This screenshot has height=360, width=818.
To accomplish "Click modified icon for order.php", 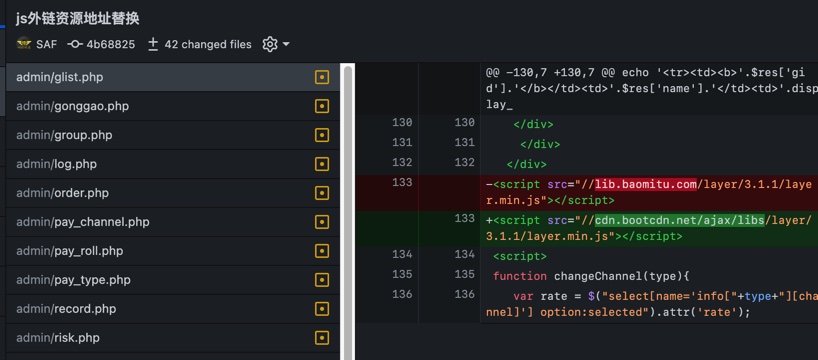I will coord(322,194).
